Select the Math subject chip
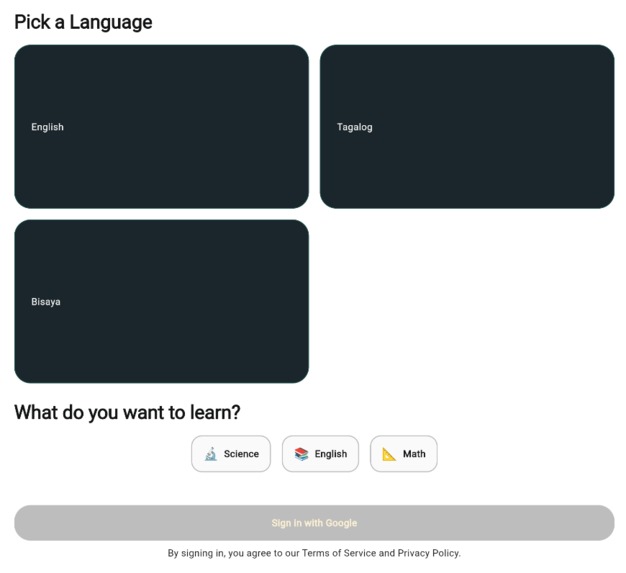Screen dimensions: 626x573 [x=404, y=454]
